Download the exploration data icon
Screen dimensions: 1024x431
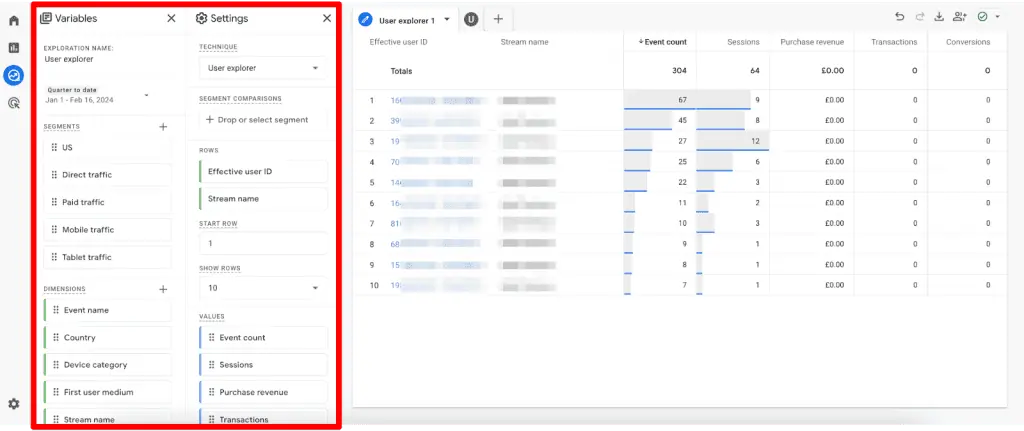tap(939, 18)
